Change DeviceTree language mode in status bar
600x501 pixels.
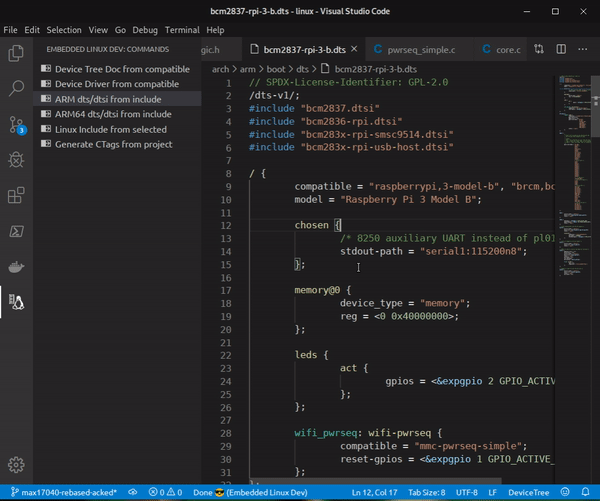click(528, 492)
